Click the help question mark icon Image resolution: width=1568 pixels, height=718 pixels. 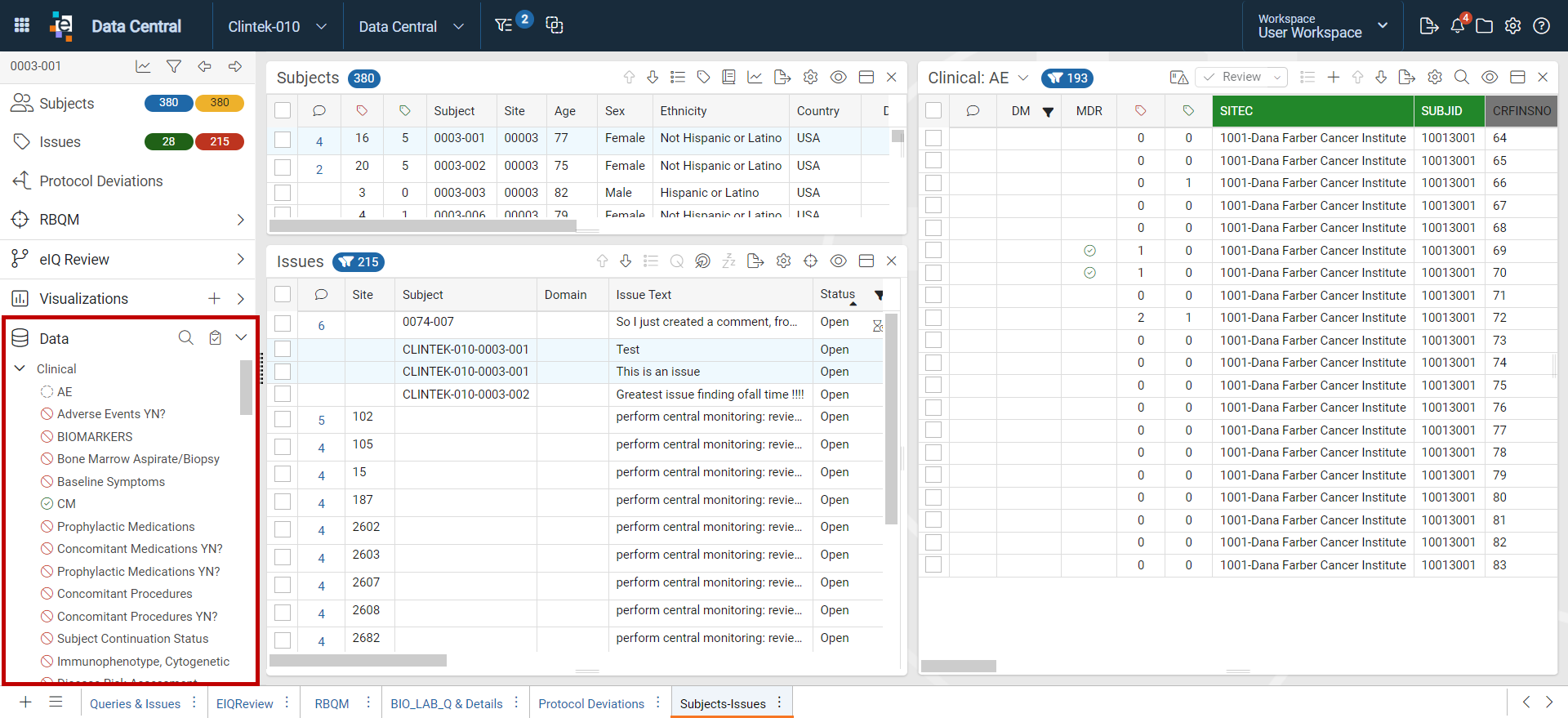click(1541, 26)
